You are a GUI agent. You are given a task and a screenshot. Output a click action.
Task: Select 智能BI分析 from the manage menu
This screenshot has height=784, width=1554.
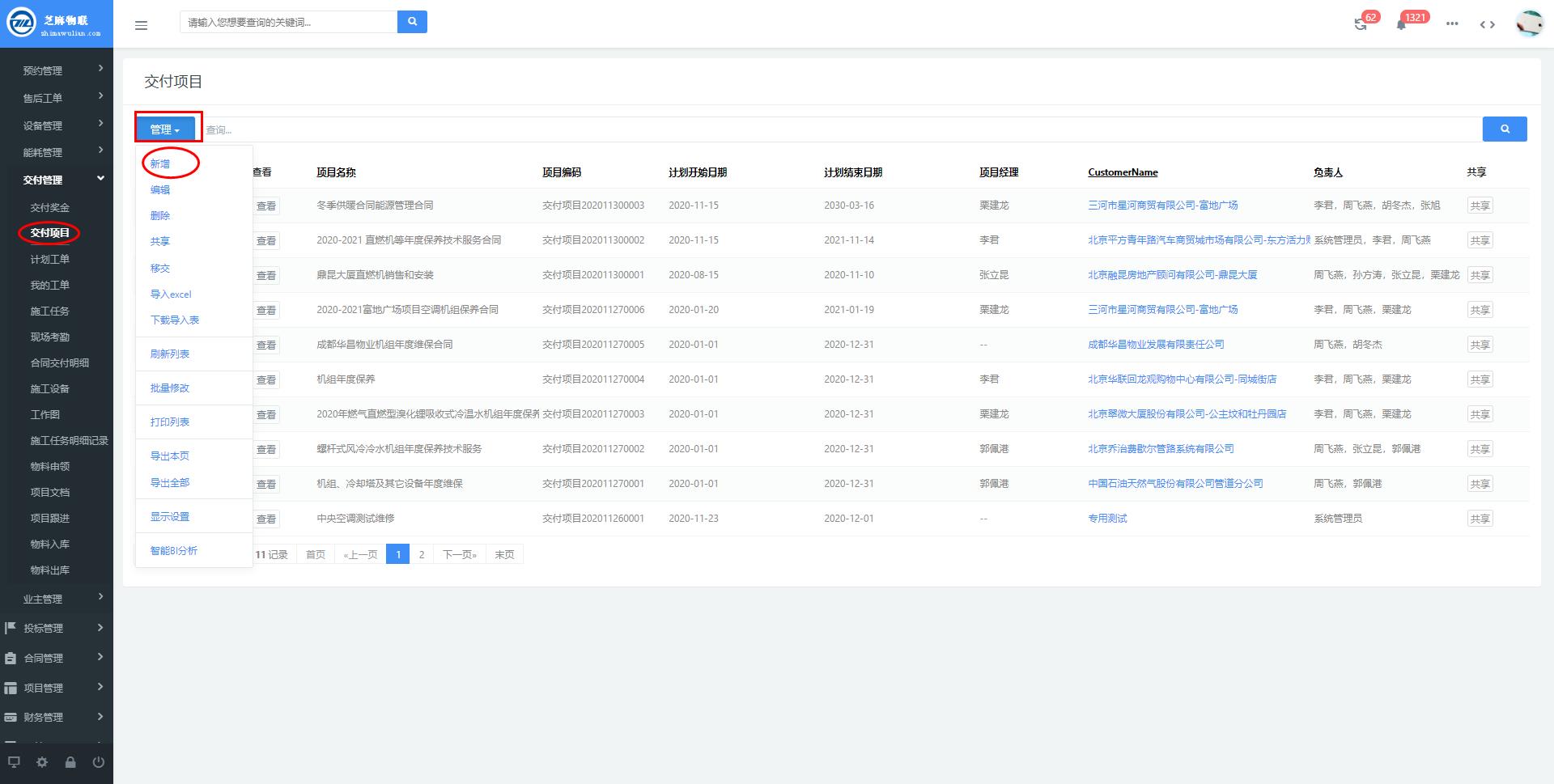[x=174, y=551]
